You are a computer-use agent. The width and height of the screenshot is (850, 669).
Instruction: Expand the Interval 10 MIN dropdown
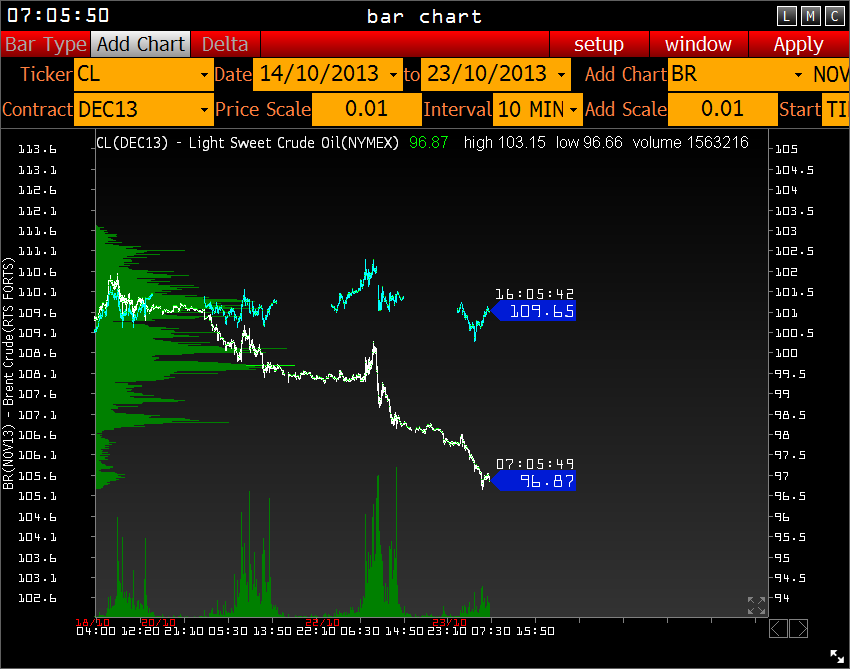pos(539,110)
